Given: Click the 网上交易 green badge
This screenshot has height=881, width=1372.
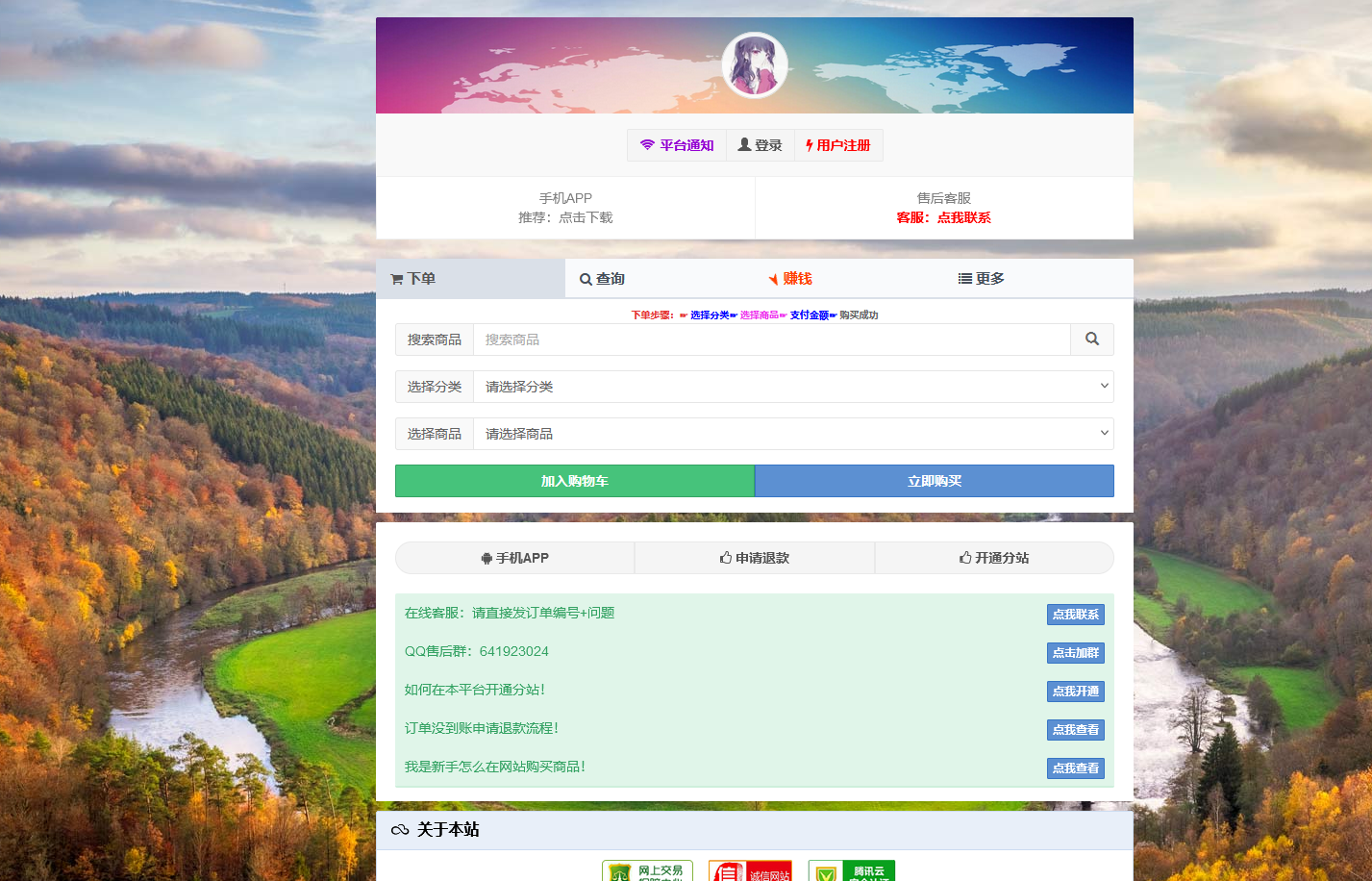Looking at the screenshot, I should point(647,870).
